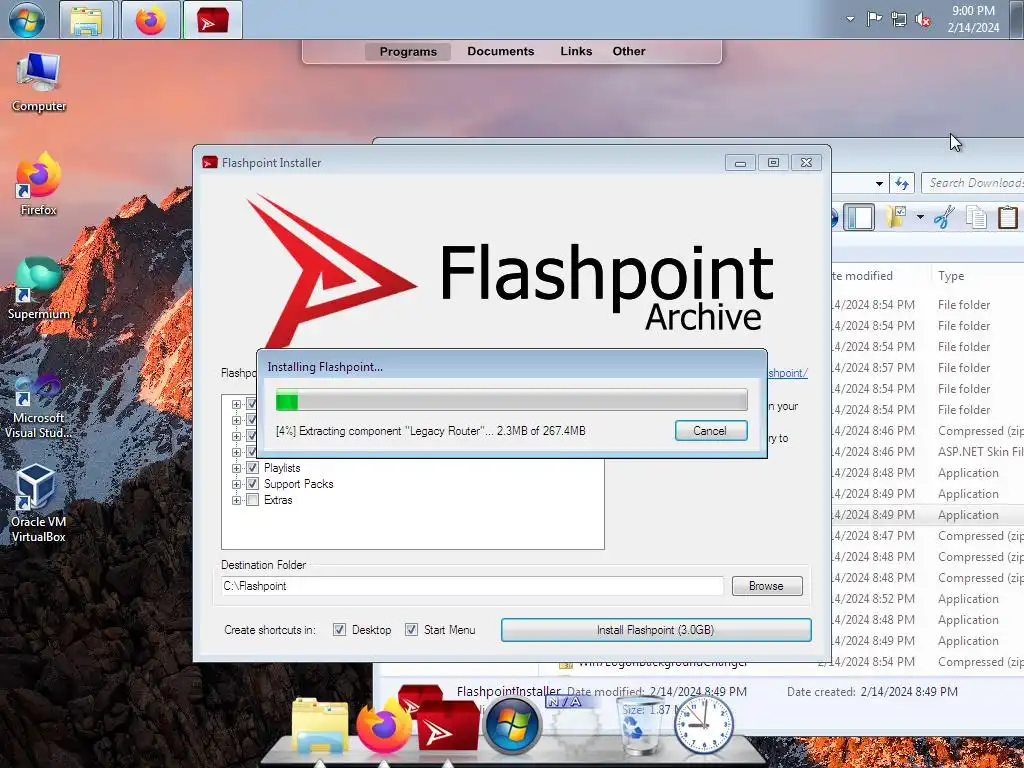The height and width of the screenshot is (768, 1024).
Task: Open the Links menu in the top bar
Action: click(x=576, y=51)
